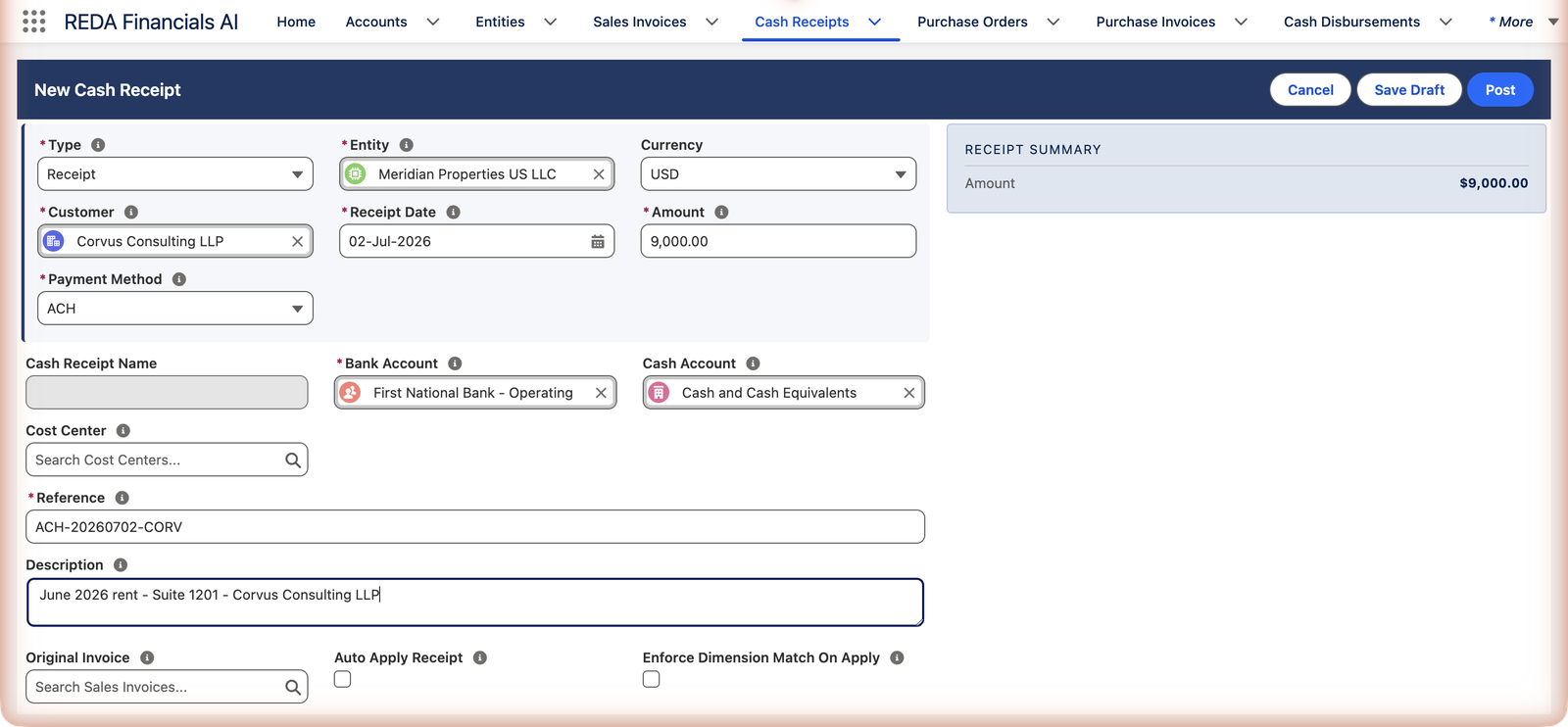Open Payment Method dropdown showing ACH
The image size is (1568, 727).
(x=175, y=309)
